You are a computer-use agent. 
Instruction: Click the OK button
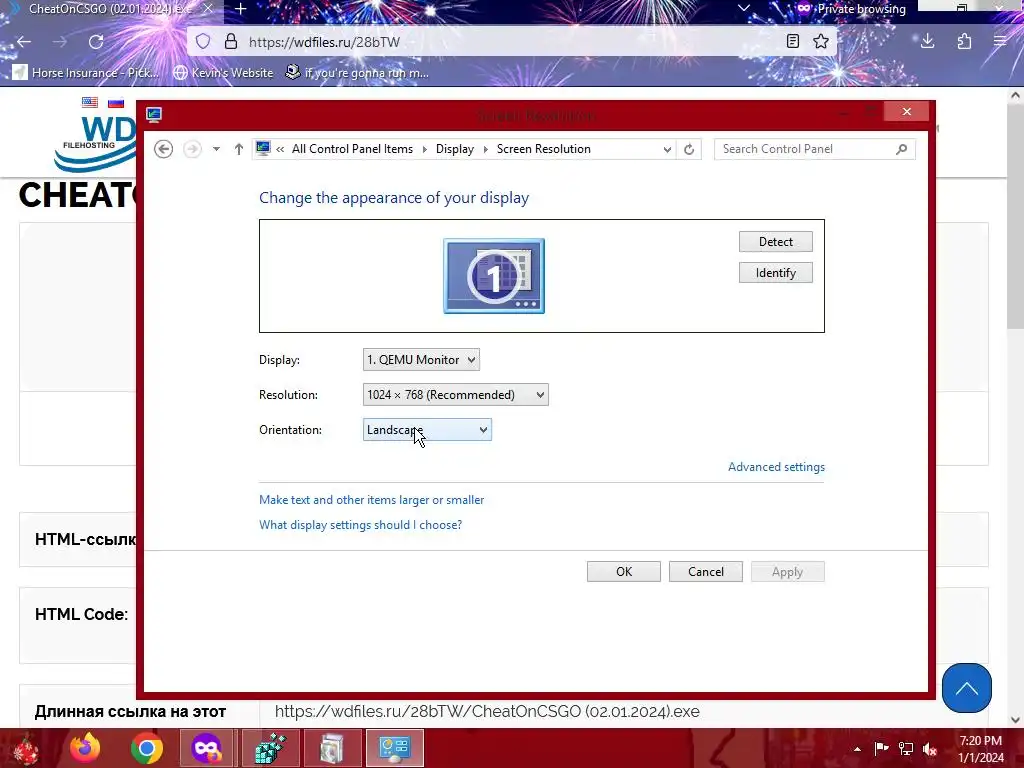pos(624,571)
